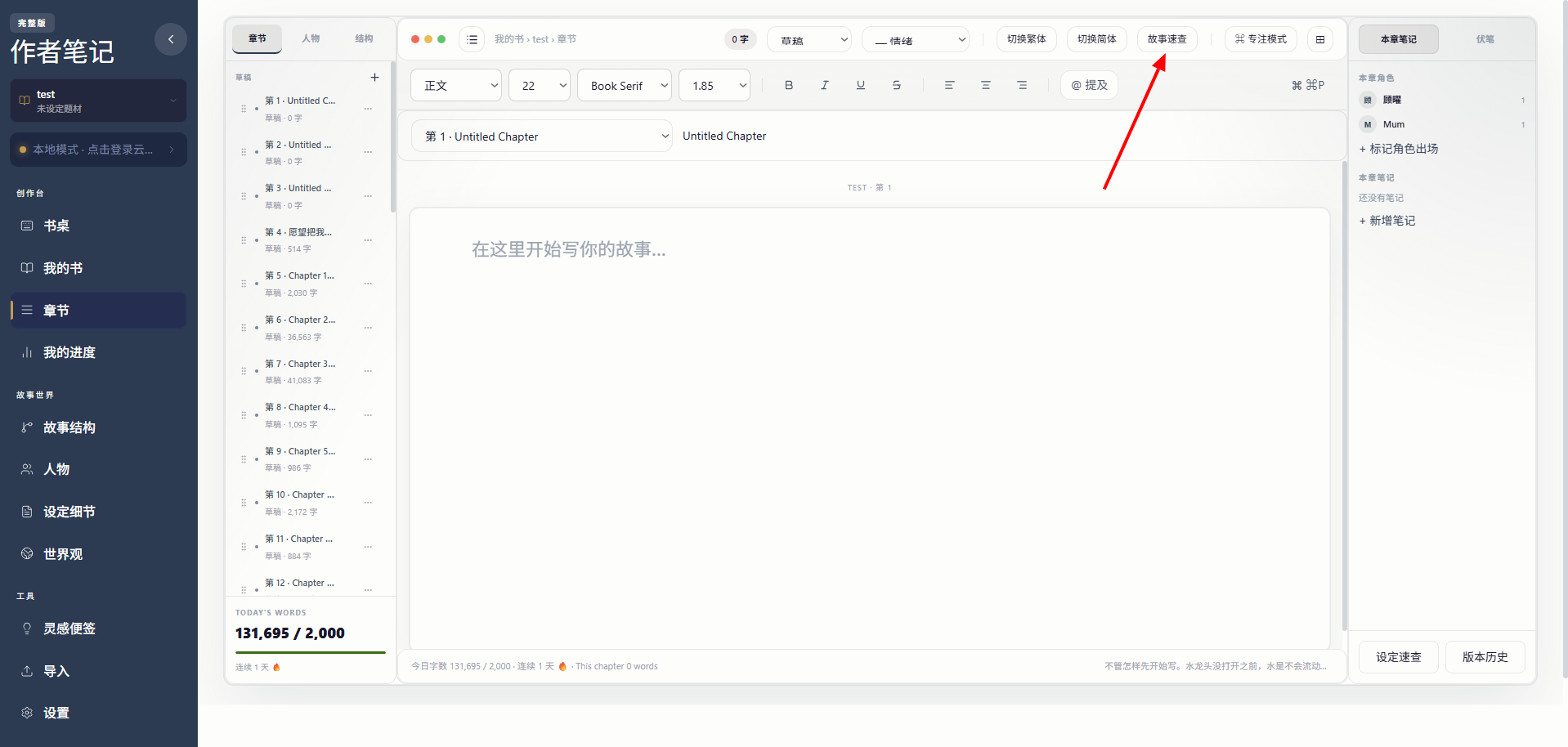Image resolution: width=1568 pixels, height=747 pixels.
Task: Click the Untitled Chapter title field
Action: tap(724, 136)
